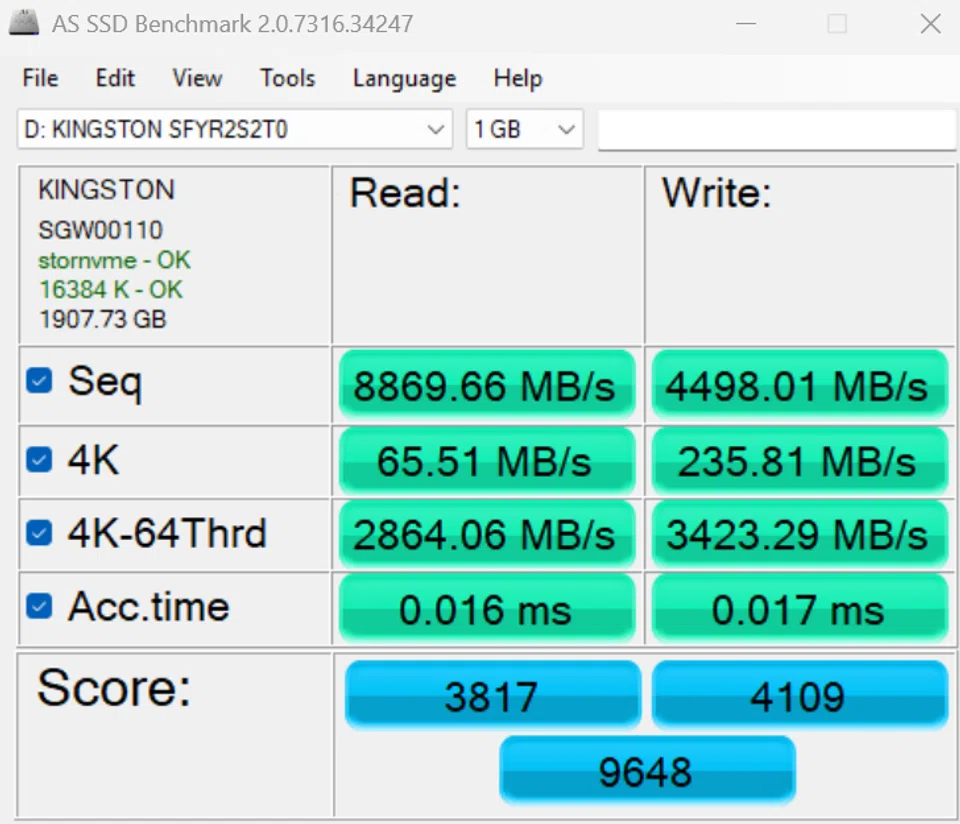Click the empty progress field beside 1 GB
Image resolution: width=960 pixels, height=824 pixels.
pos(776,130)
